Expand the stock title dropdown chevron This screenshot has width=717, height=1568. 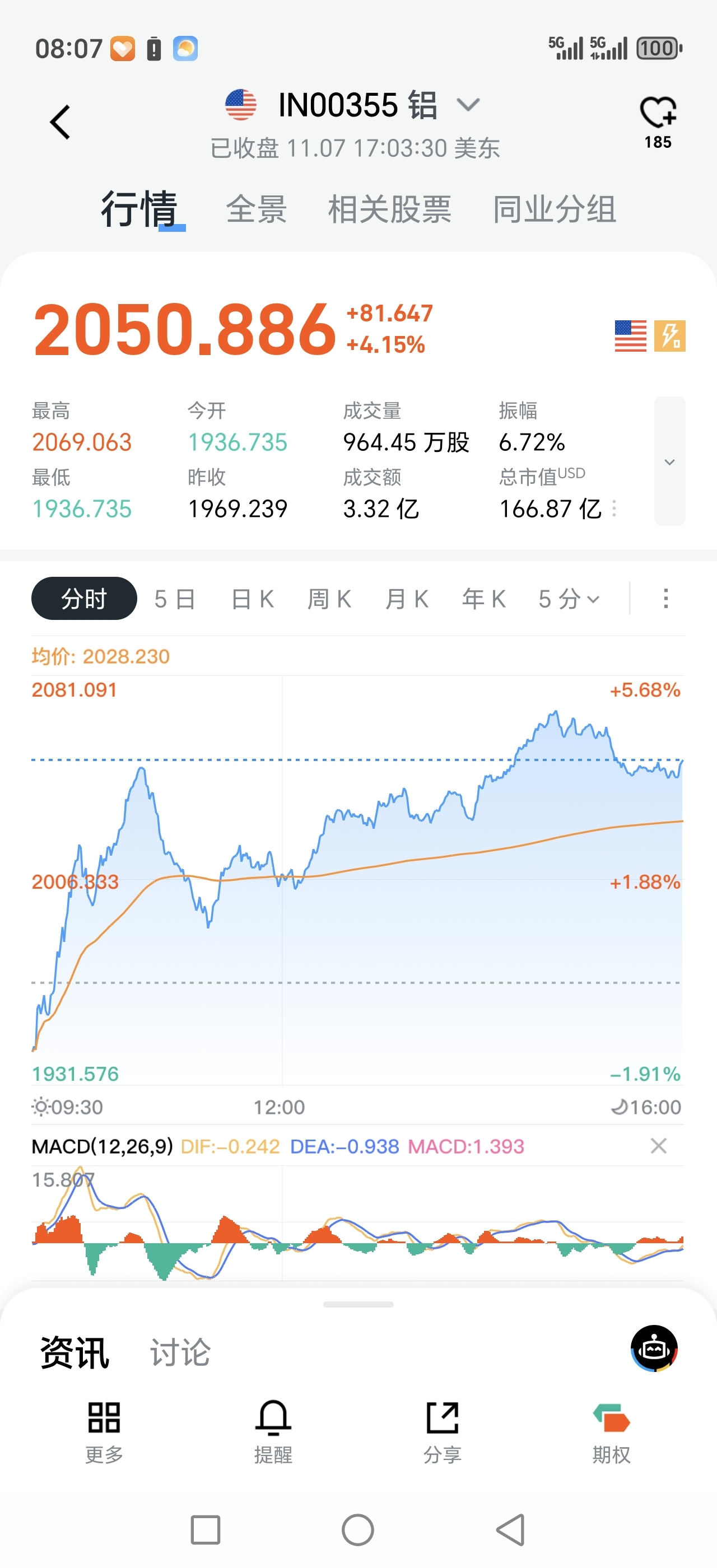pos(468,105)
